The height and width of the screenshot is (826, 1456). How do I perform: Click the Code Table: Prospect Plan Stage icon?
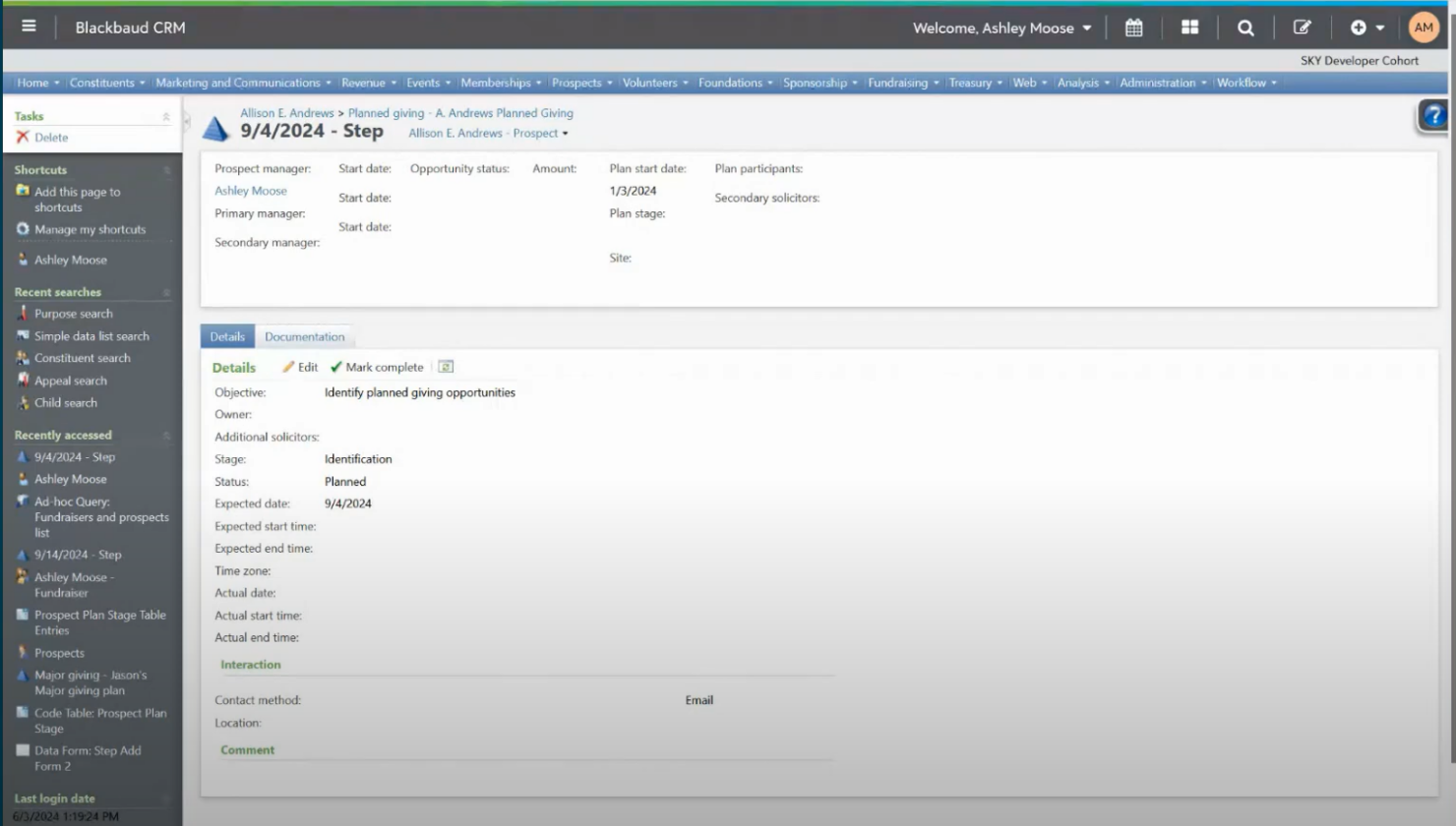23,713
